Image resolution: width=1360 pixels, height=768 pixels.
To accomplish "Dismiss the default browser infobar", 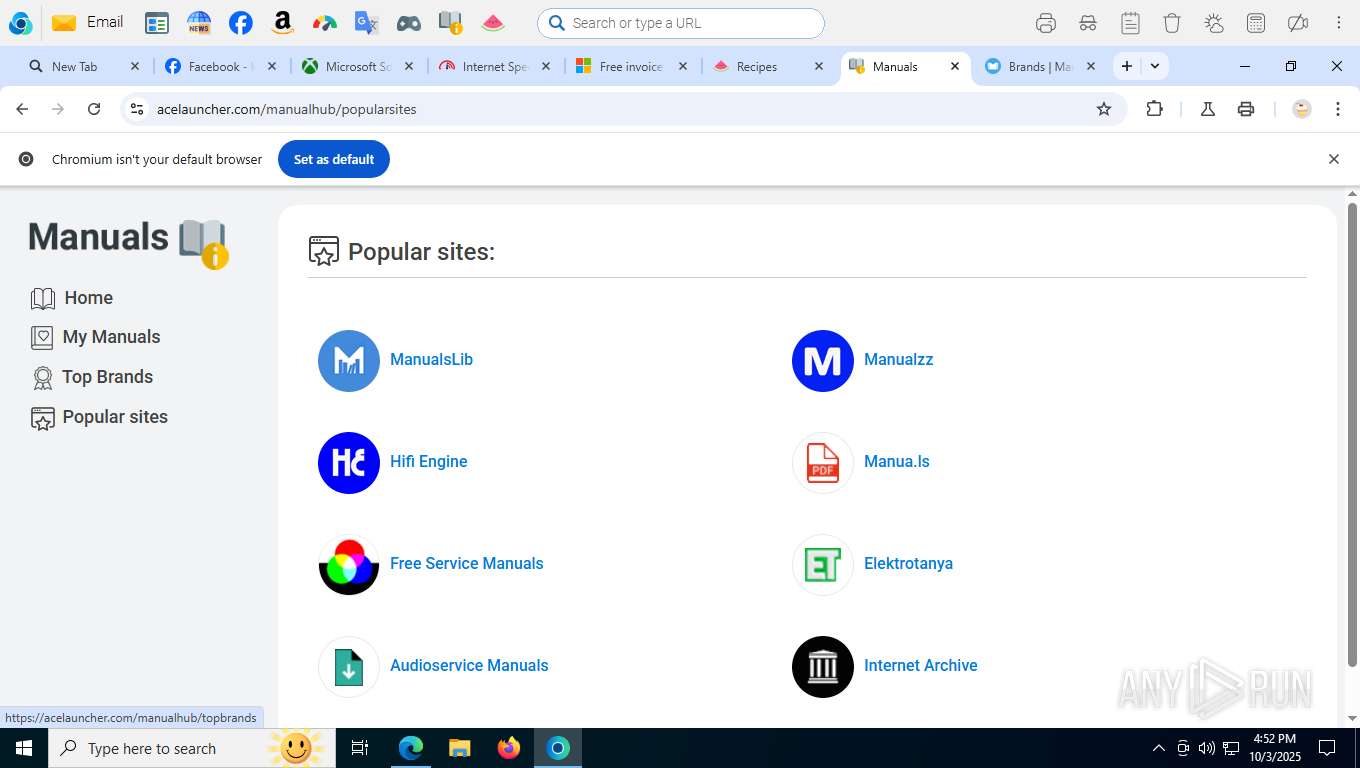I will coord(1333,159).
